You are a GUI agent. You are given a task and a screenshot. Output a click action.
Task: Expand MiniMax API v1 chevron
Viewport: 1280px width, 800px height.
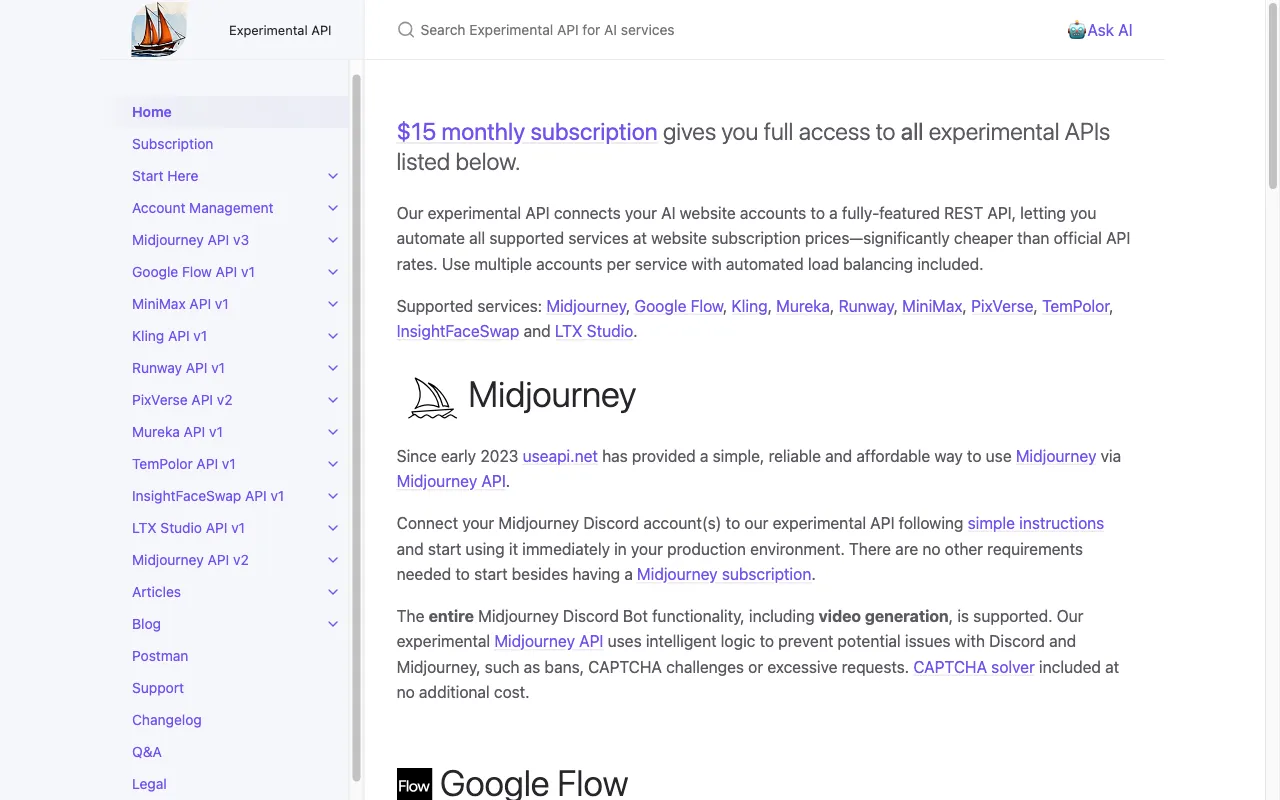tap(333, 304)
